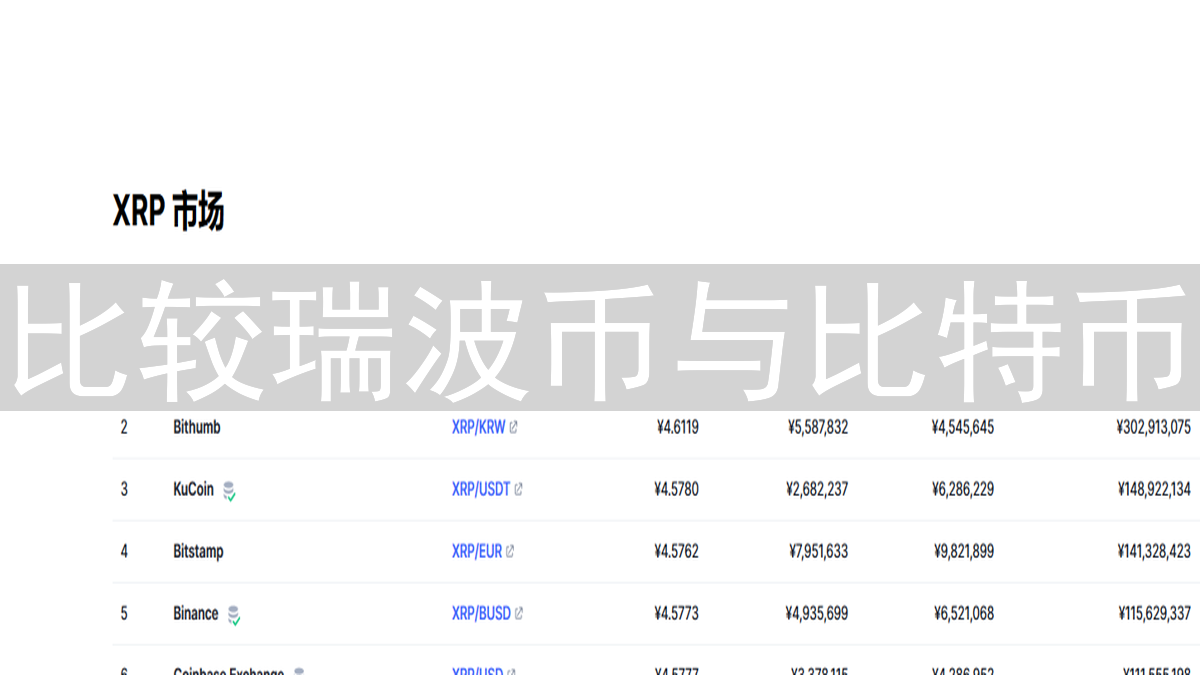Click the Bitstamp price ¥4.5762
The width and height of the screenshot is (1200, 675).
676,551
